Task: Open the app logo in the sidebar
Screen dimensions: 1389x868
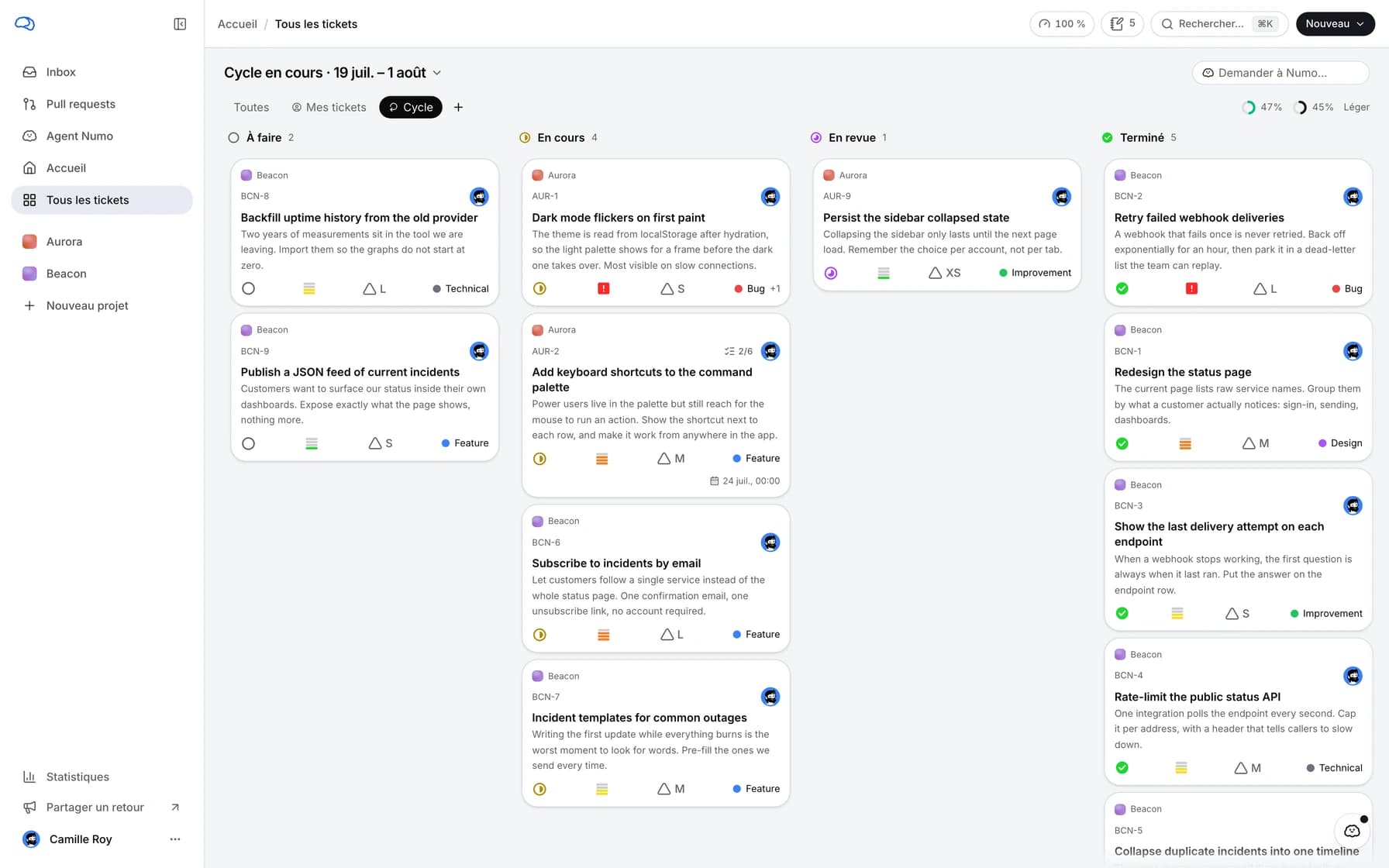Action: (x=25, y=24)
